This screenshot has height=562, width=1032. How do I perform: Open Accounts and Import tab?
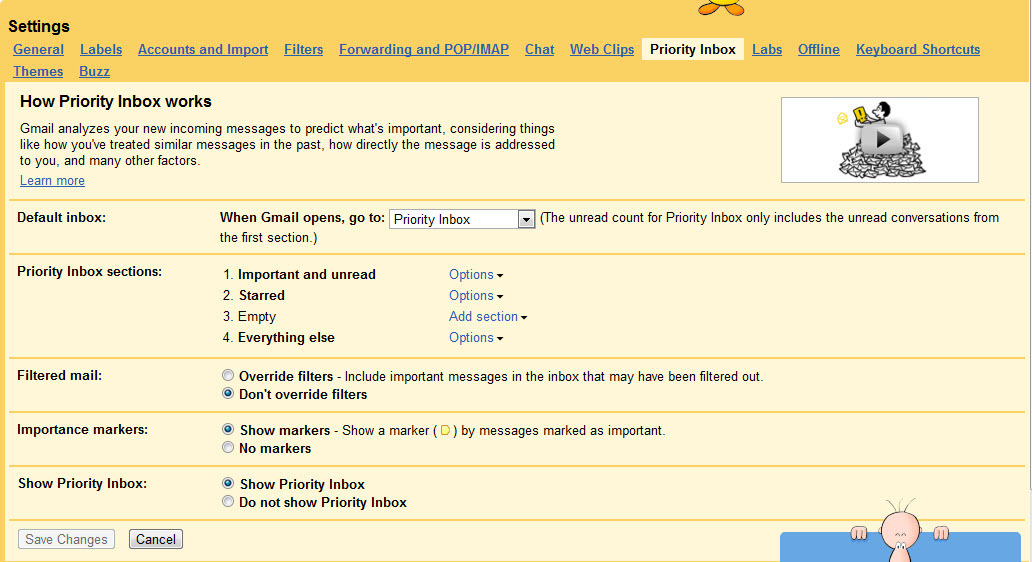click(x=203, y=49)
